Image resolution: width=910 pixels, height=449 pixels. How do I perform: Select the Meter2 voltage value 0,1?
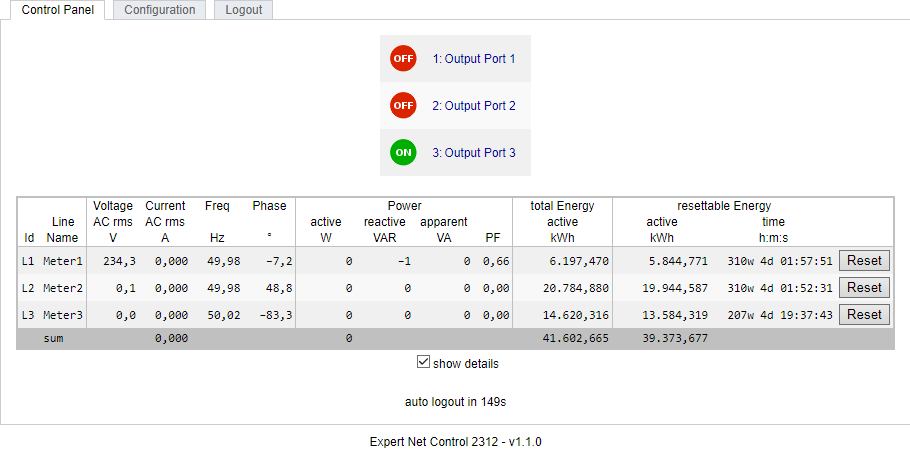(126, 288)
